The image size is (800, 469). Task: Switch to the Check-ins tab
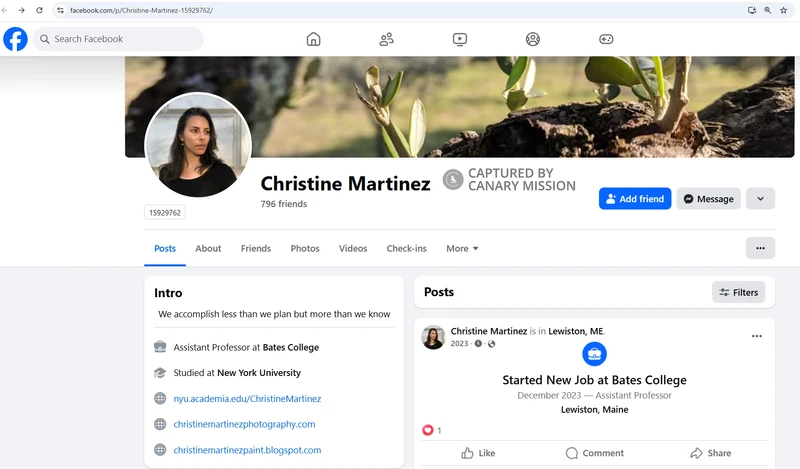pyautogui.click(x=406, y=249)
